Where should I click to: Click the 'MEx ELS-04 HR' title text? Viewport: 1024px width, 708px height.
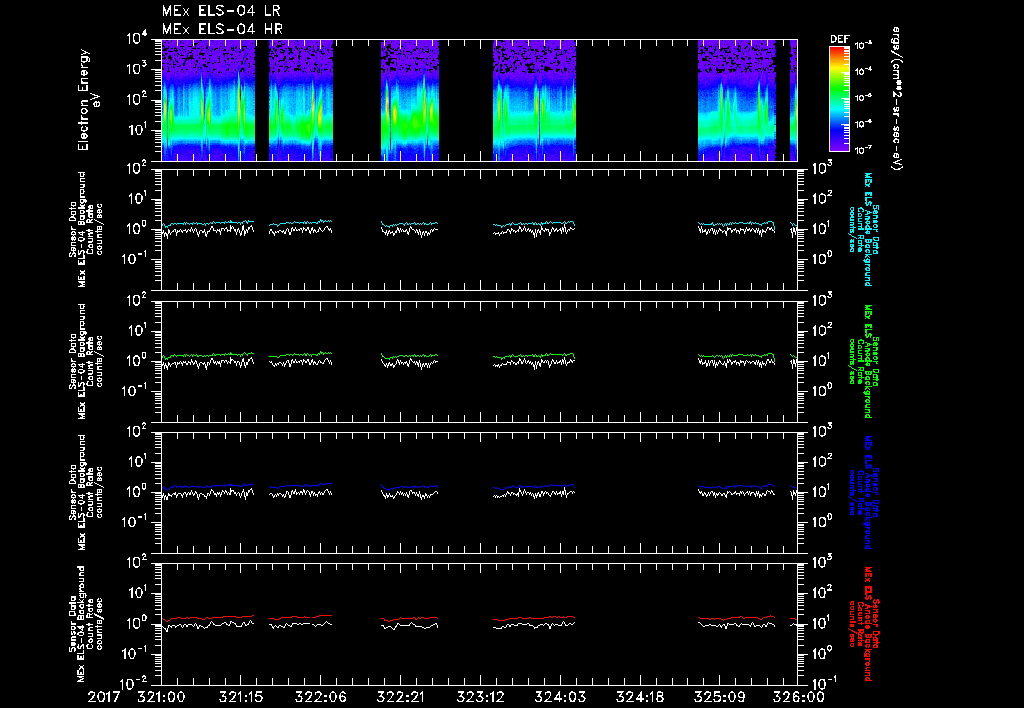(x=222, y=29)
